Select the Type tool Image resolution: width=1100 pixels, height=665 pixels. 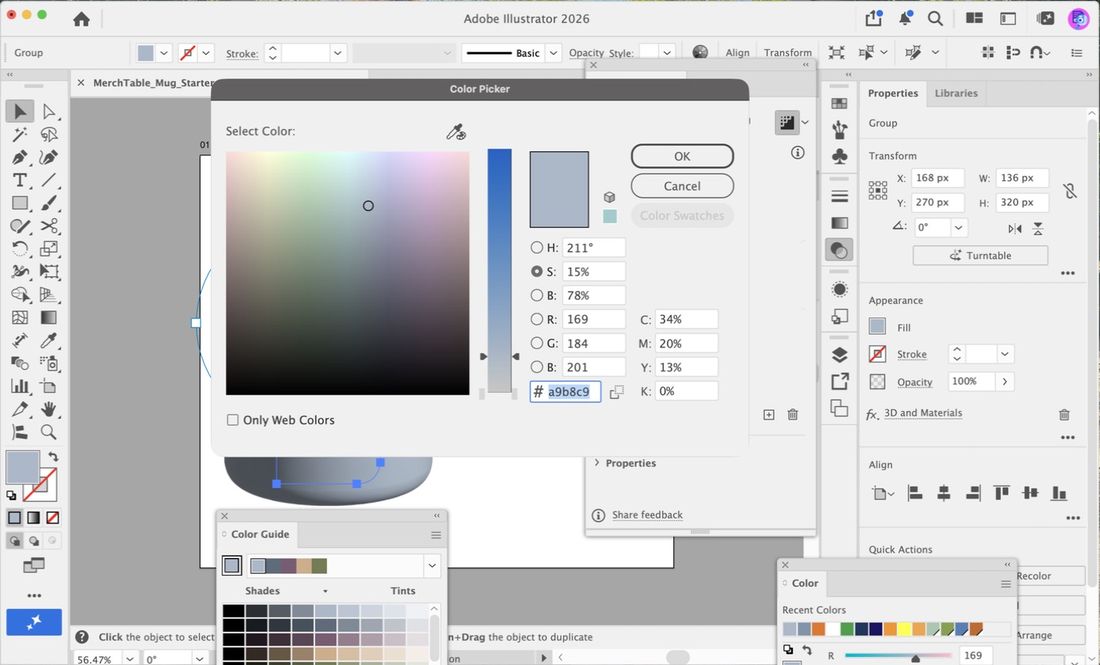pos(20,180)
